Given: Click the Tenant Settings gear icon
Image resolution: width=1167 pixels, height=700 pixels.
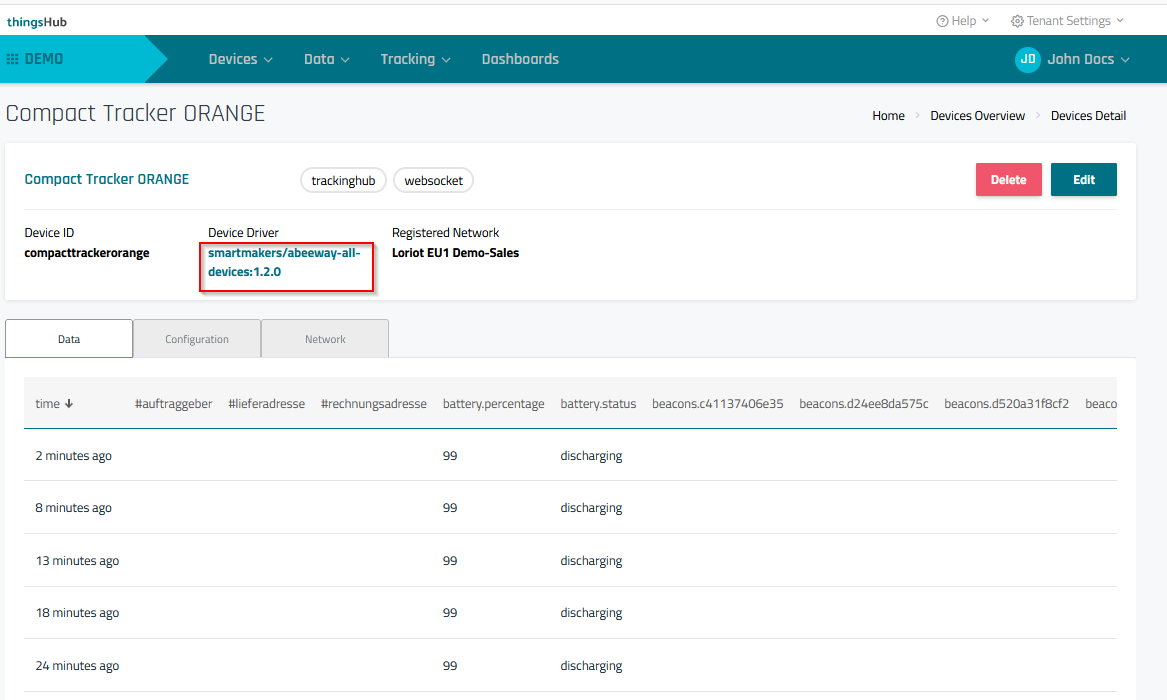Looking at the screenshot, I should tap(1017, 21).
